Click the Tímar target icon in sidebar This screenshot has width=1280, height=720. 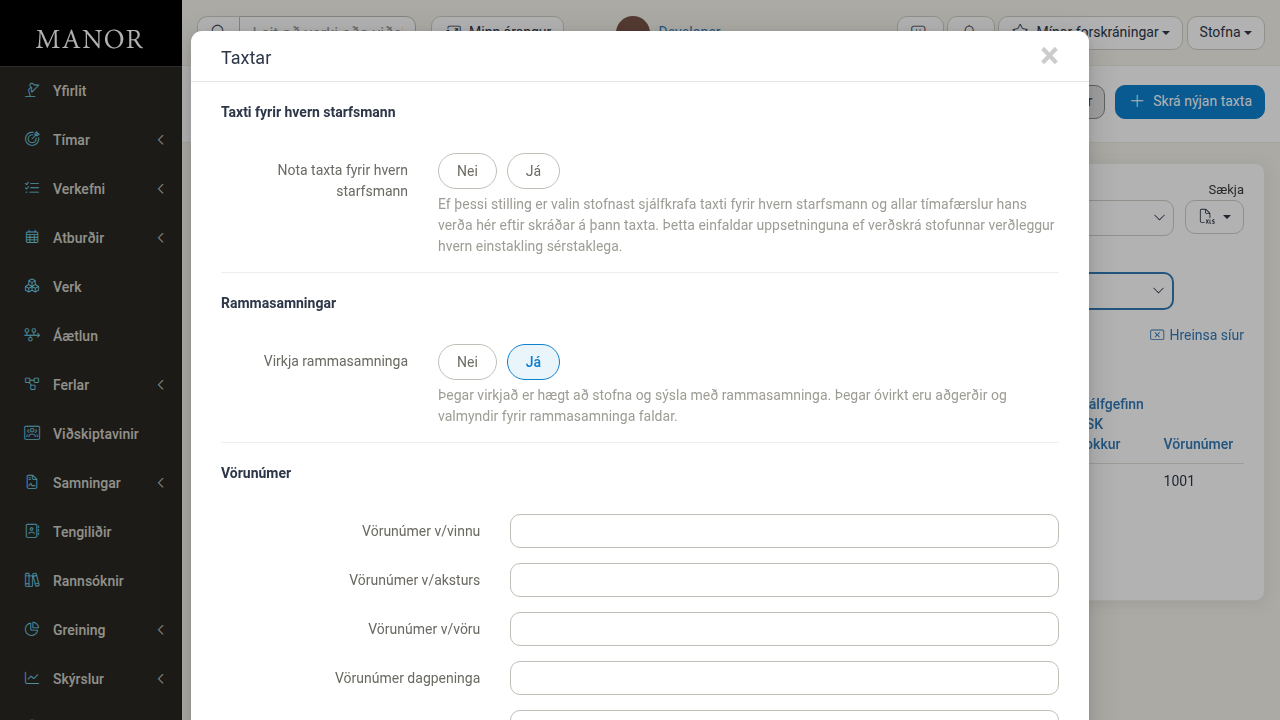(32, 140)
